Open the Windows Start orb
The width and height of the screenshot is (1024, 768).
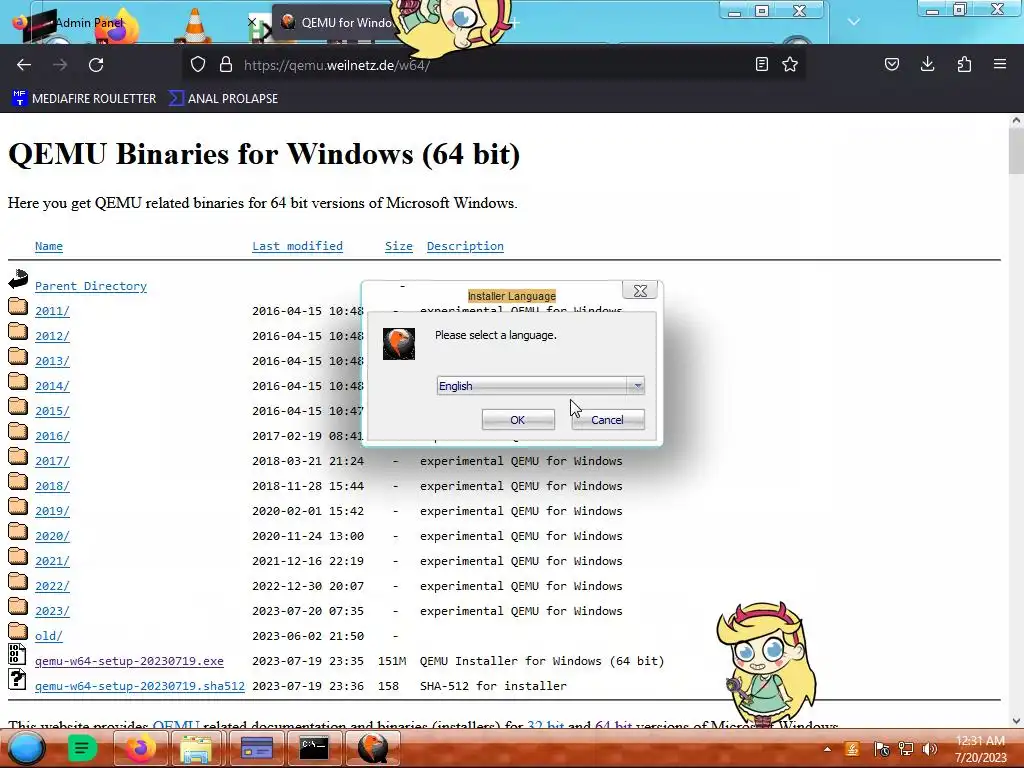27,748
